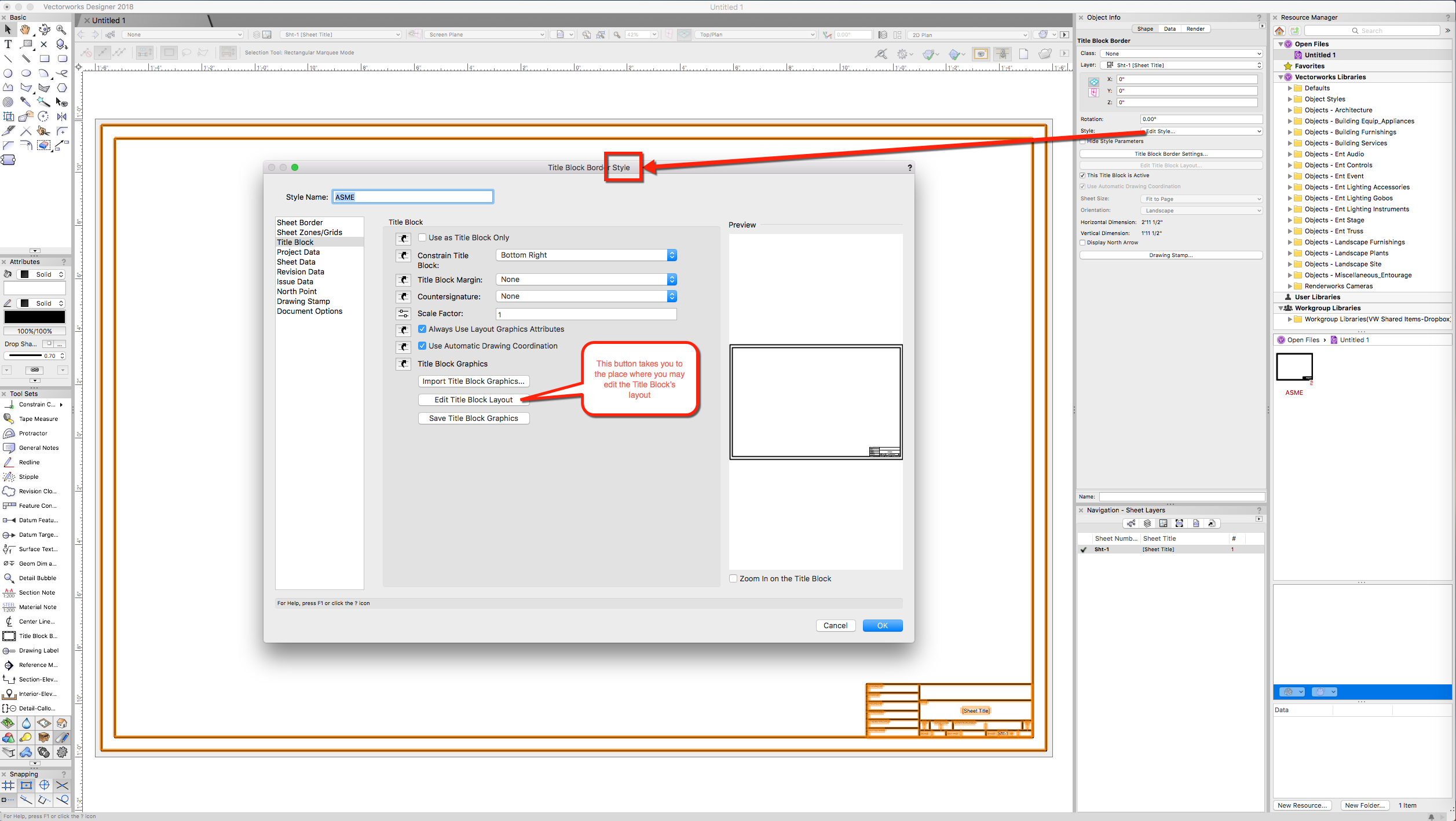Screen dimensions: 1456x821
Task: Select the Pan hand tool
Action: coord(25,30)
